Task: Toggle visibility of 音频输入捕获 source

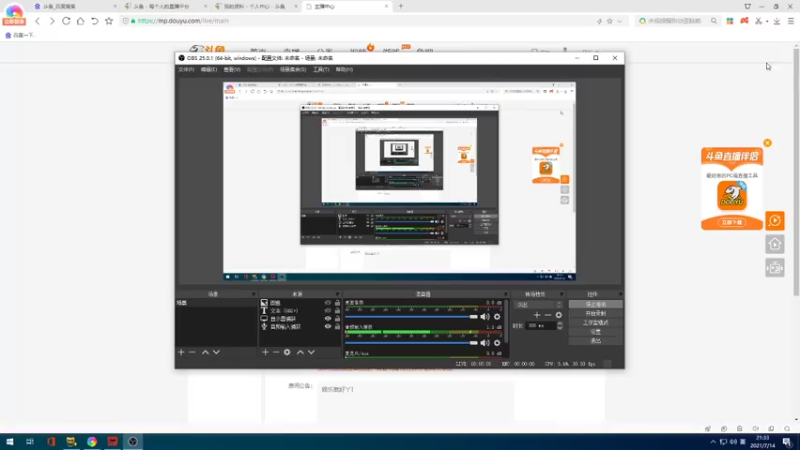Action: [x=328, y=327]
